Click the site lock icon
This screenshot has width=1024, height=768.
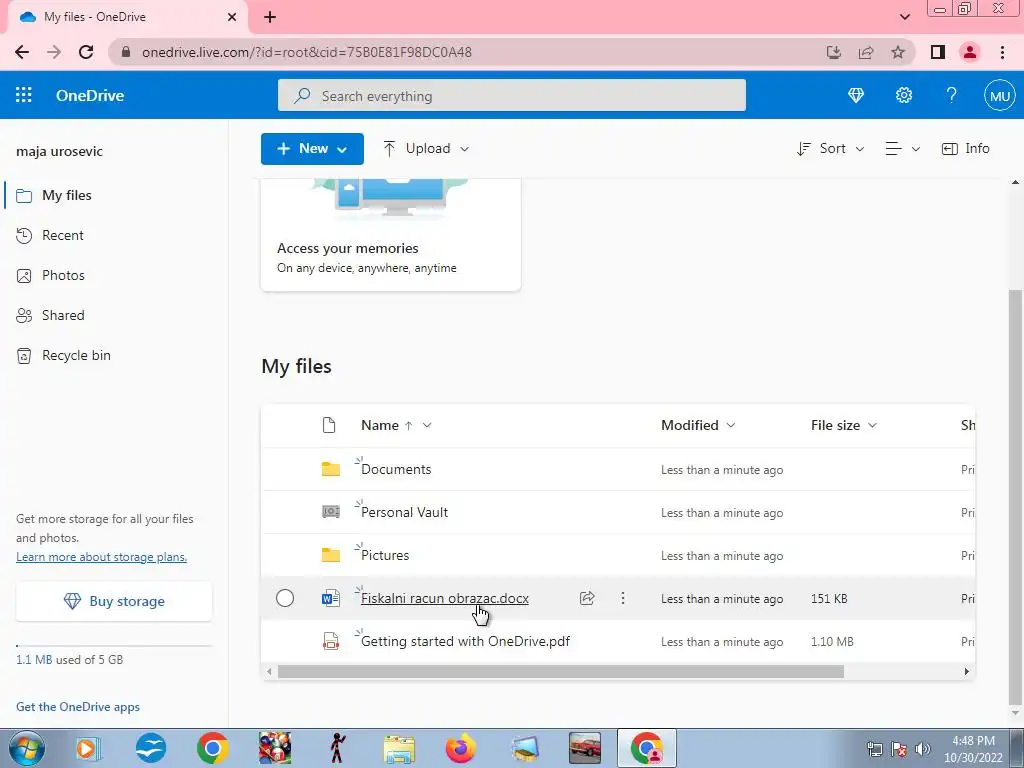pyautogui.click(x=126, y=52)
